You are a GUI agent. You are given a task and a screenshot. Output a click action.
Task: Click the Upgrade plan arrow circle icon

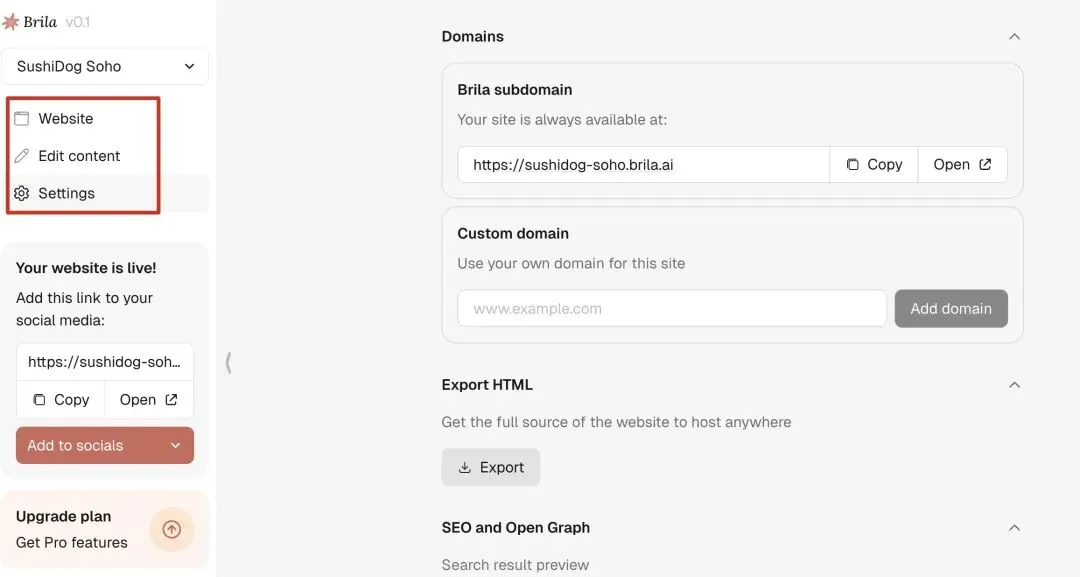coord(171,529)
